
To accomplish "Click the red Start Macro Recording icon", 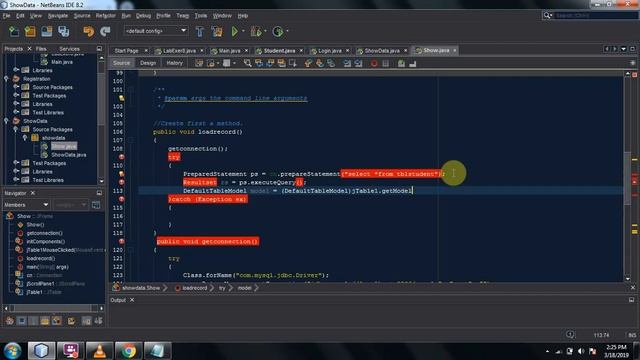I will [374, 63].
